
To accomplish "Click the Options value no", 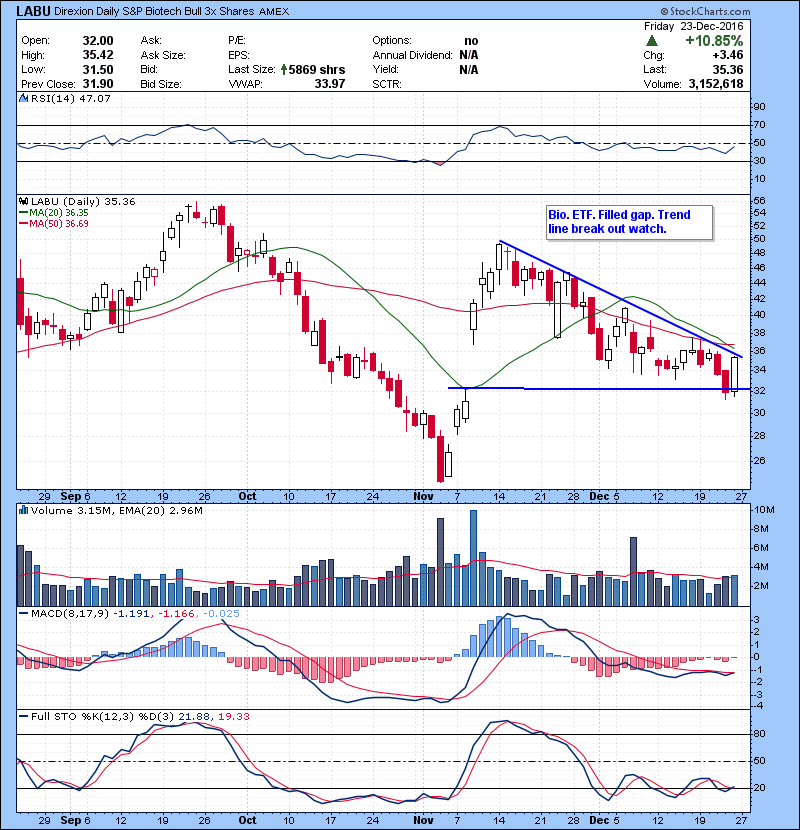I will click(471, 41).
